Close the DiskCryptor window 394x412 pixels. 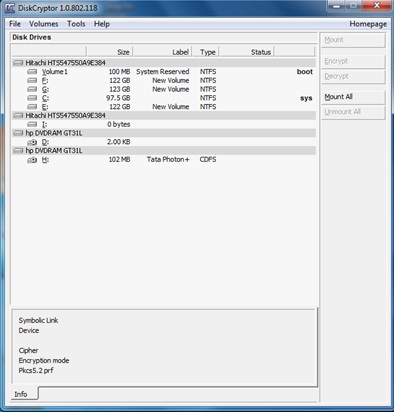click(377, 5)
